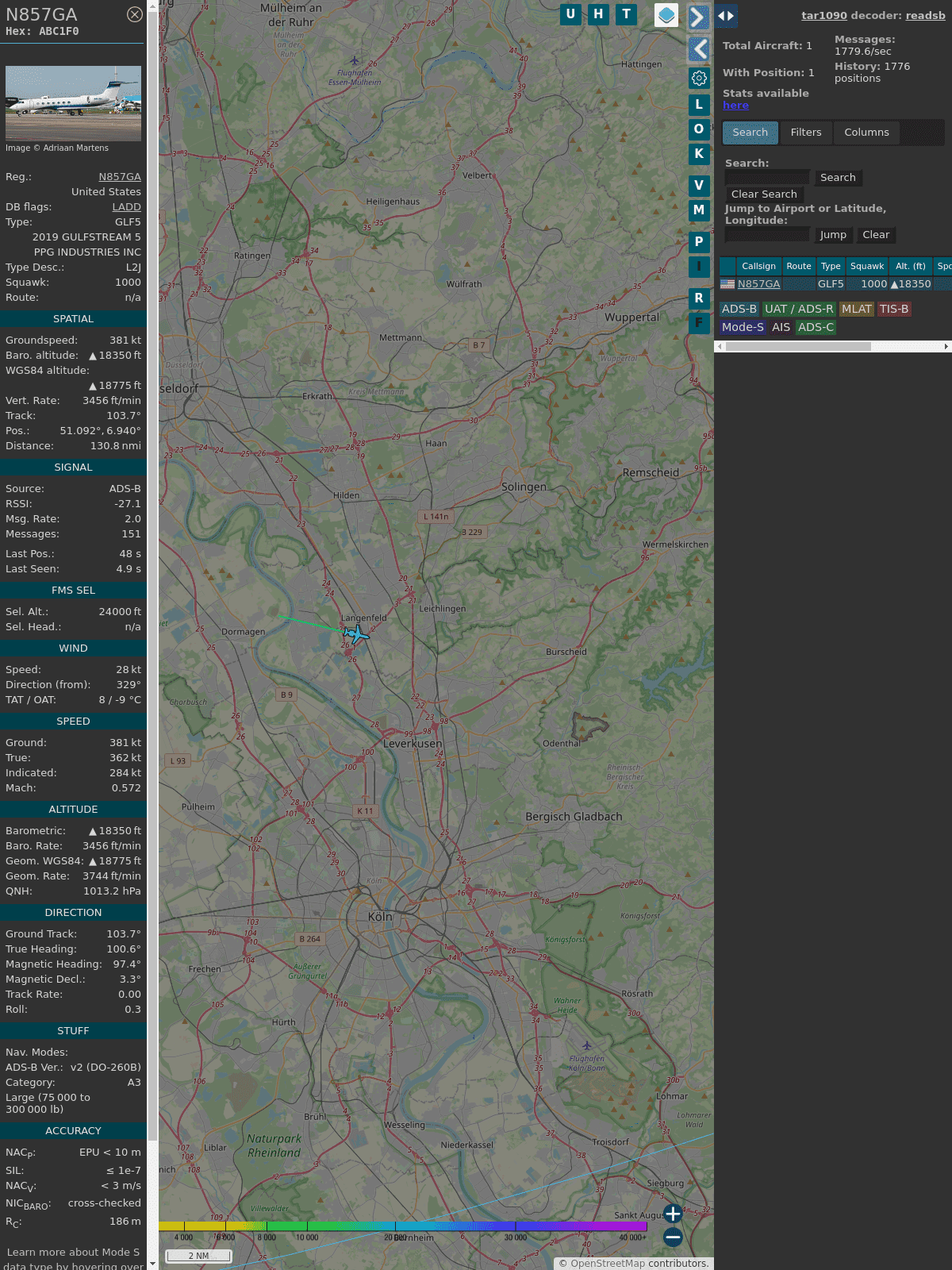Click the altitude color scale bar
The image size is (952, 1270).
point(403,1226)
